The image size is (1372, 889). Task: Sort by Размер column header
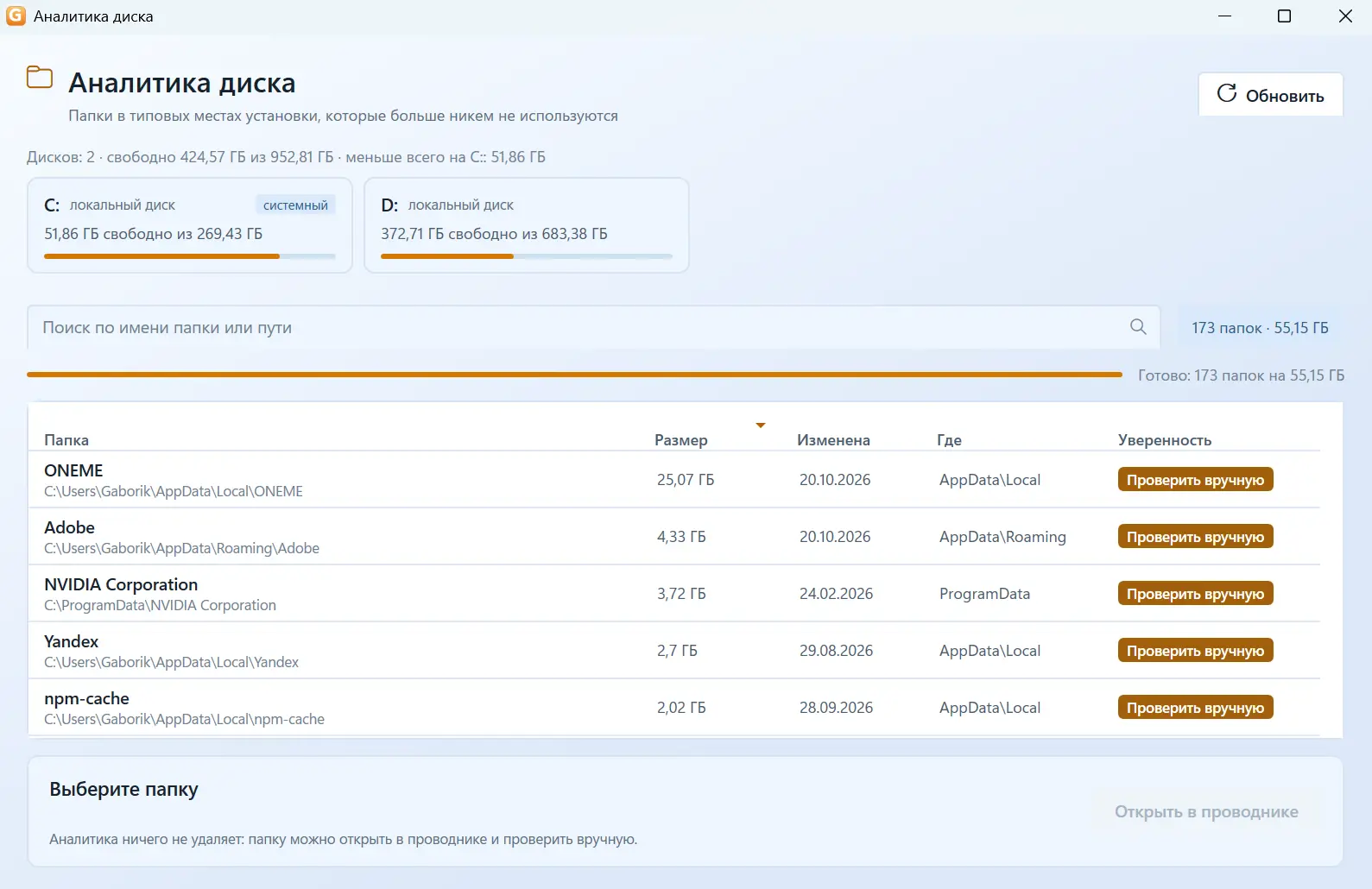tap(681, 440)
